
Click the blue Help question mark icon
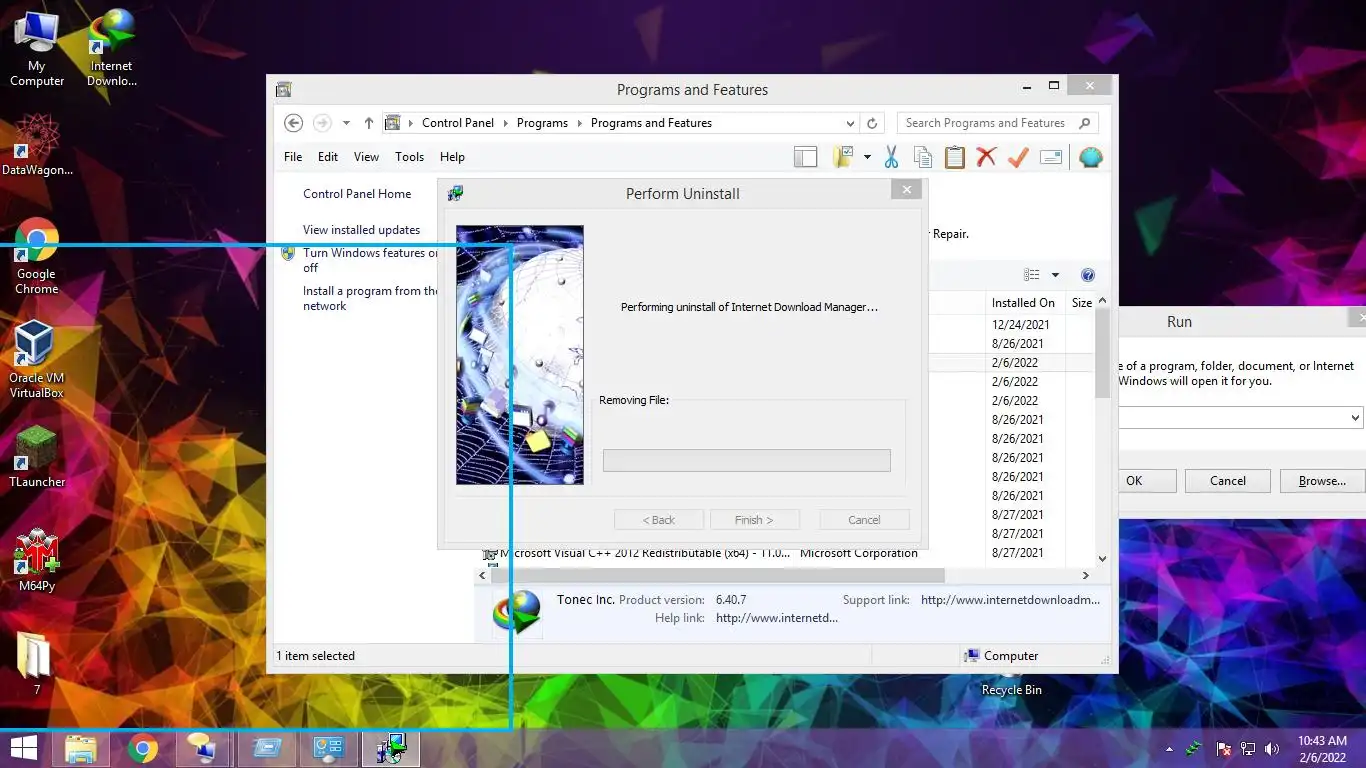tap(1088, 275)
